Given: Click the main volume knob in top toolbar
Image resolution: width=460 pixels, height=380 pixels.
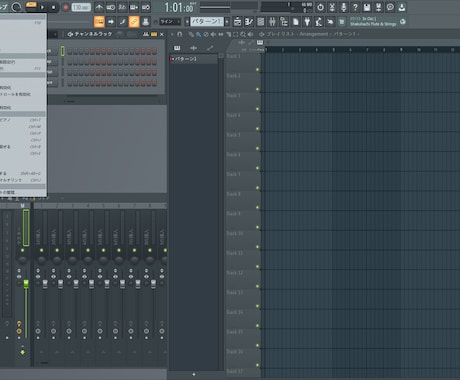Looking at the screenshot, I should click(x=16, y=7).
